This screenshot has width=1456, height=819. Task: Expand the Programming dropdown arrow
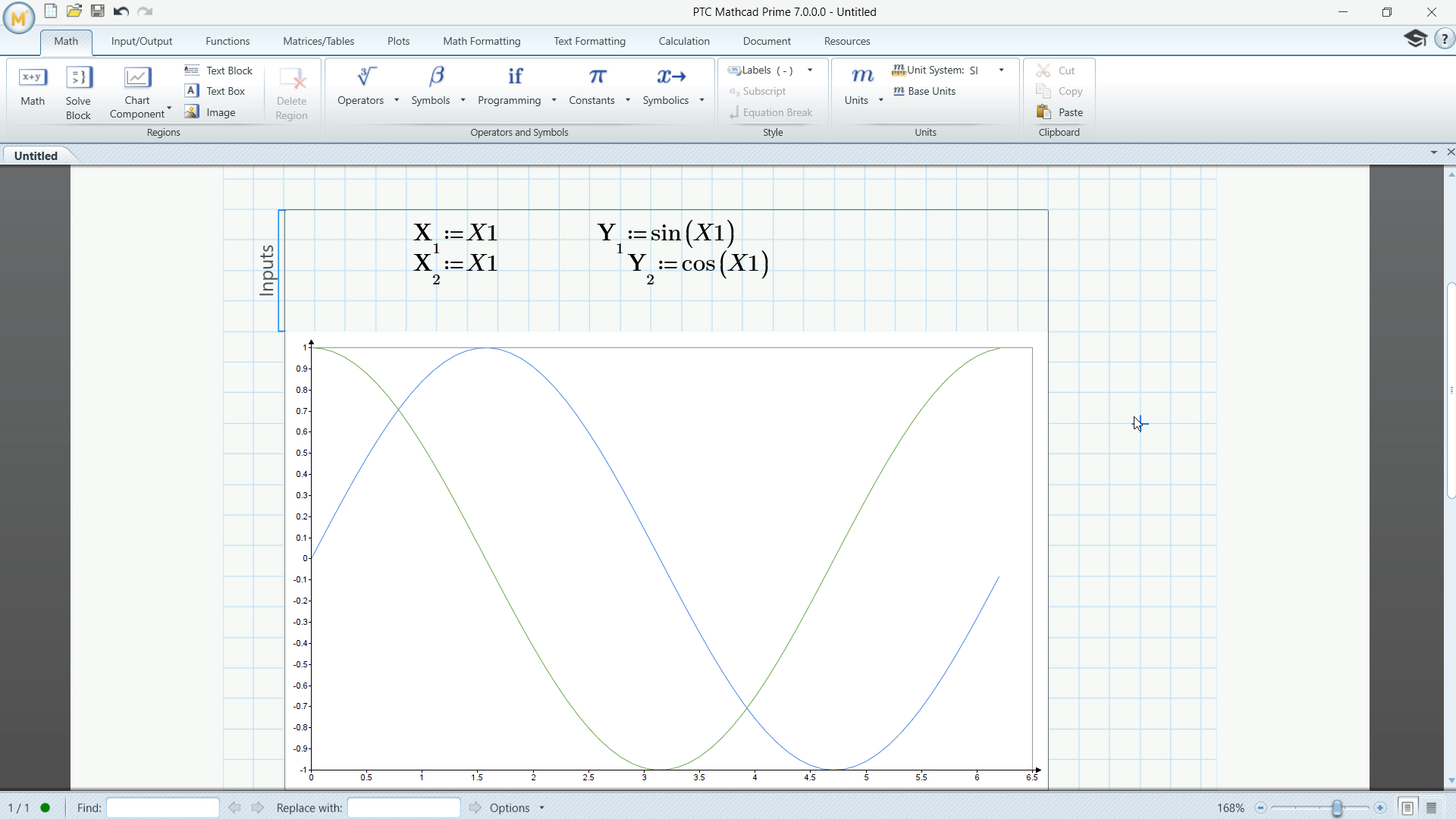pos(554,100)
